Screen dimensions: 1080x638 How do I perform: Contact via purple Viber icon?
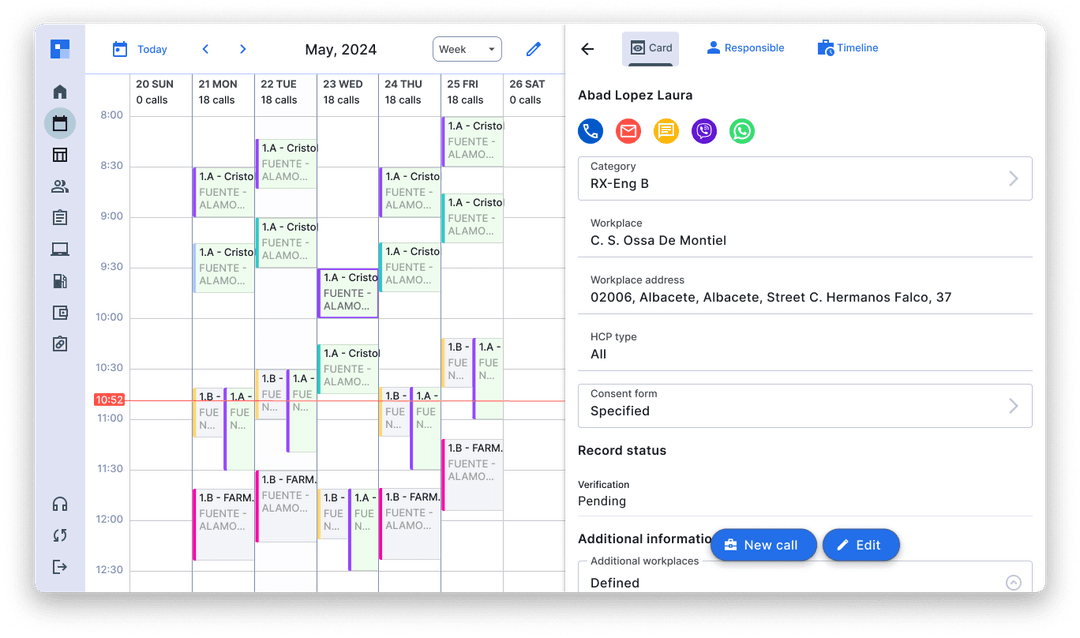(704, 131)
